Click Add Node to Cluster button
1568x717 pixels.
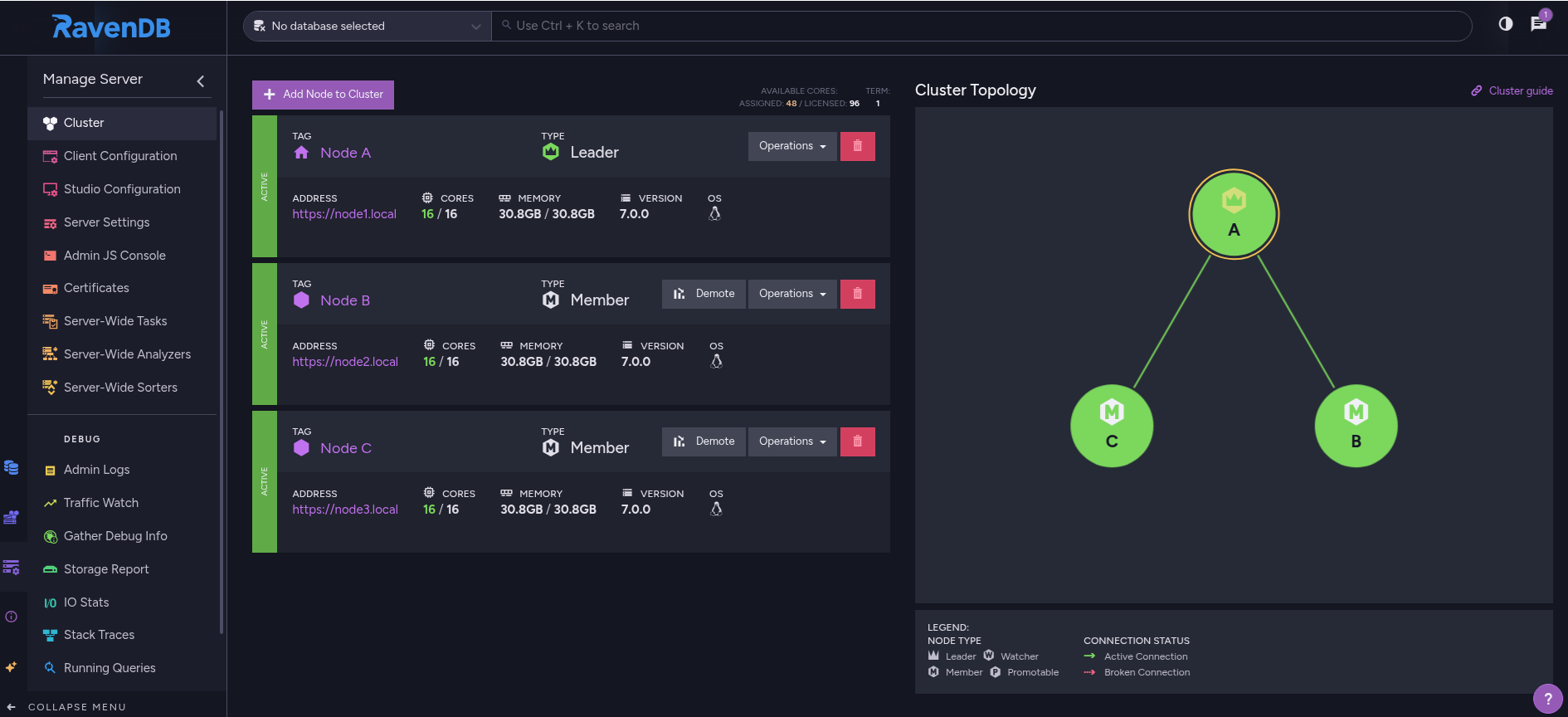(323, 95)
